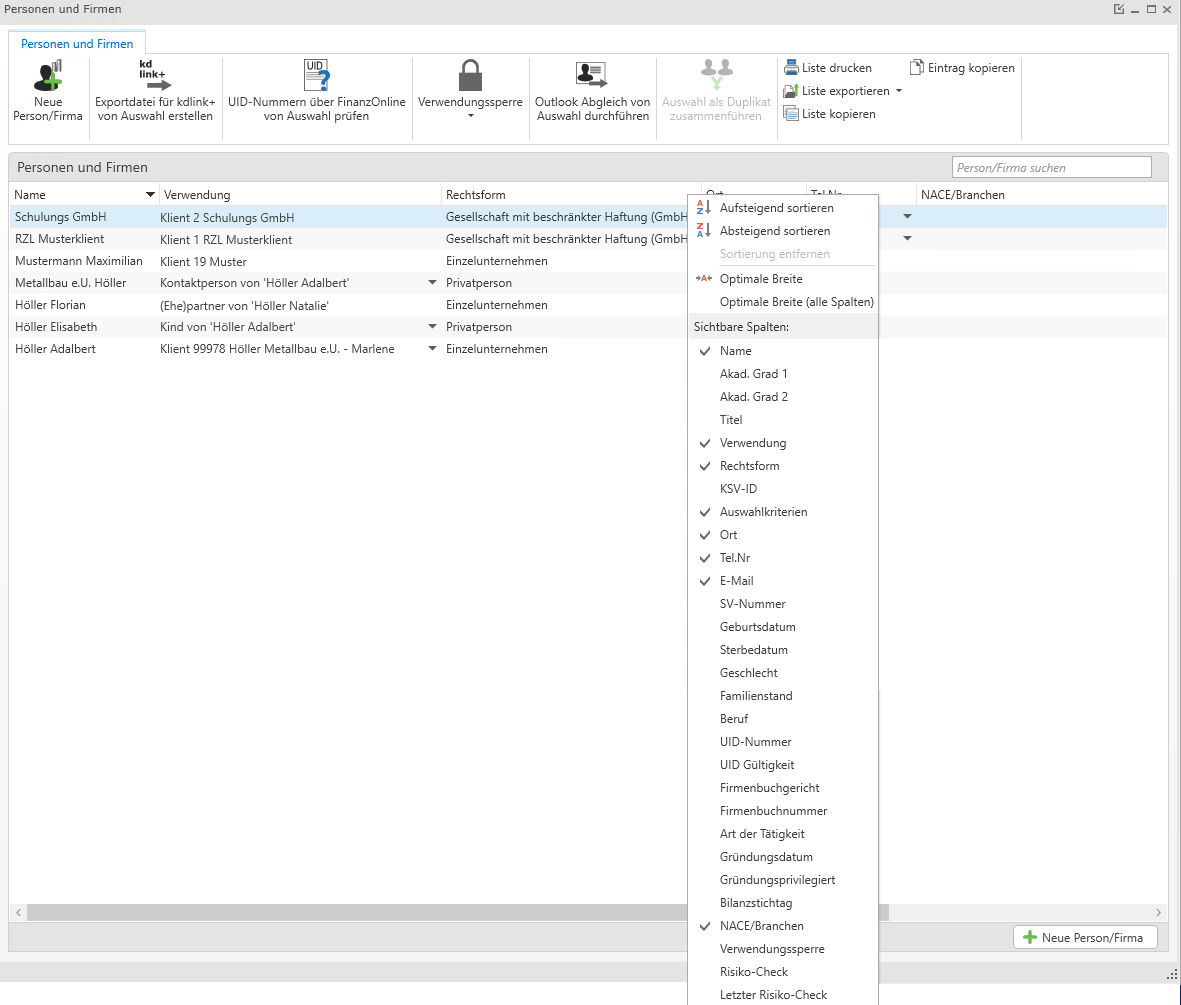Click the Person/Firma suchen search field
This screenshot has width=1181, height=1005.
1051,168
